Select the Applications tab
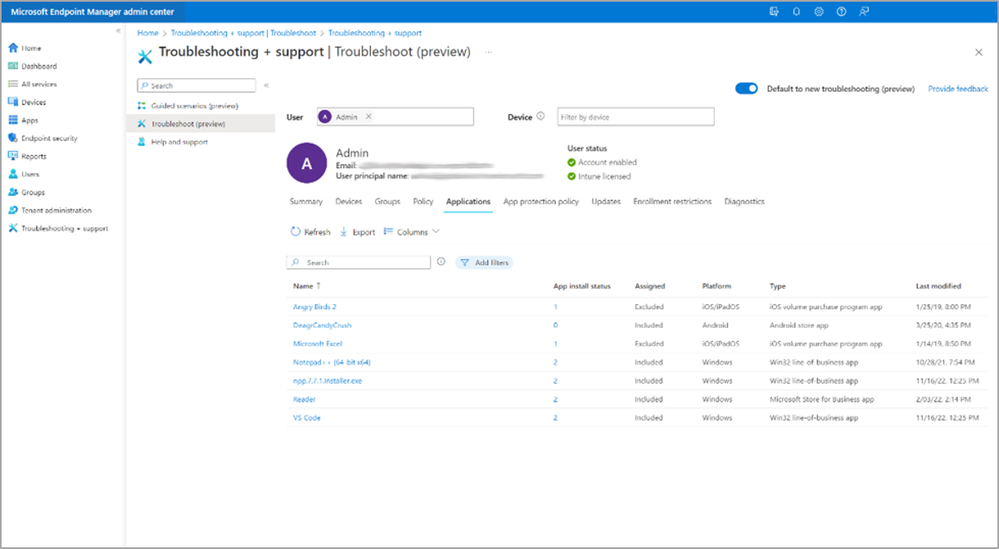The width and height of the screenshot is (999, 549). [x=468, y=201]
